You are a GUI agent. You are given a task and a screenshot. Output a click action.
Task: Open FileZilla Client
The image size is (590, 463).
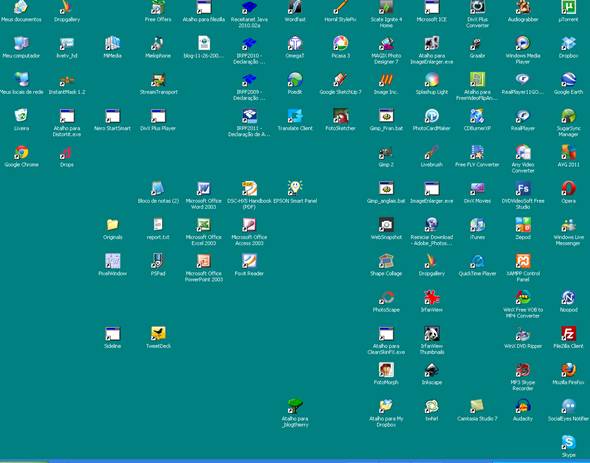tap(568, 334)
